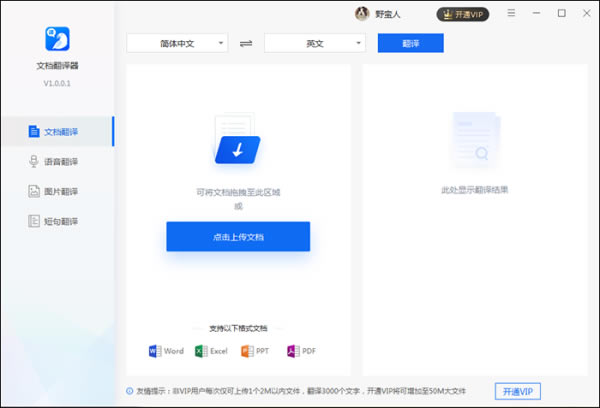This screenshot has width=600, height=408.
Task: Click the user avatar picture
Action: pyautogui.click(x=362, y=14)
